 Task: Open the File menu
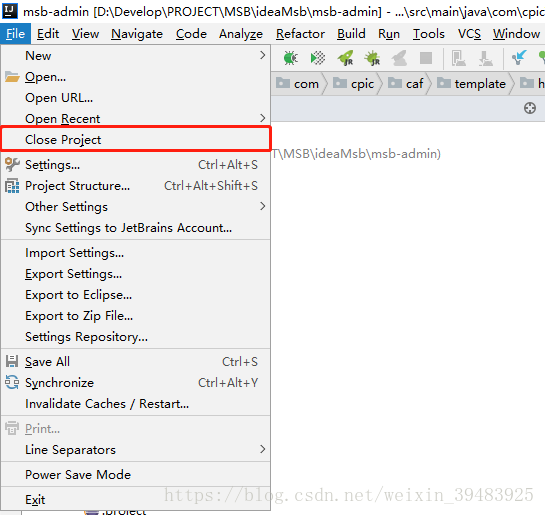(15, 34)
